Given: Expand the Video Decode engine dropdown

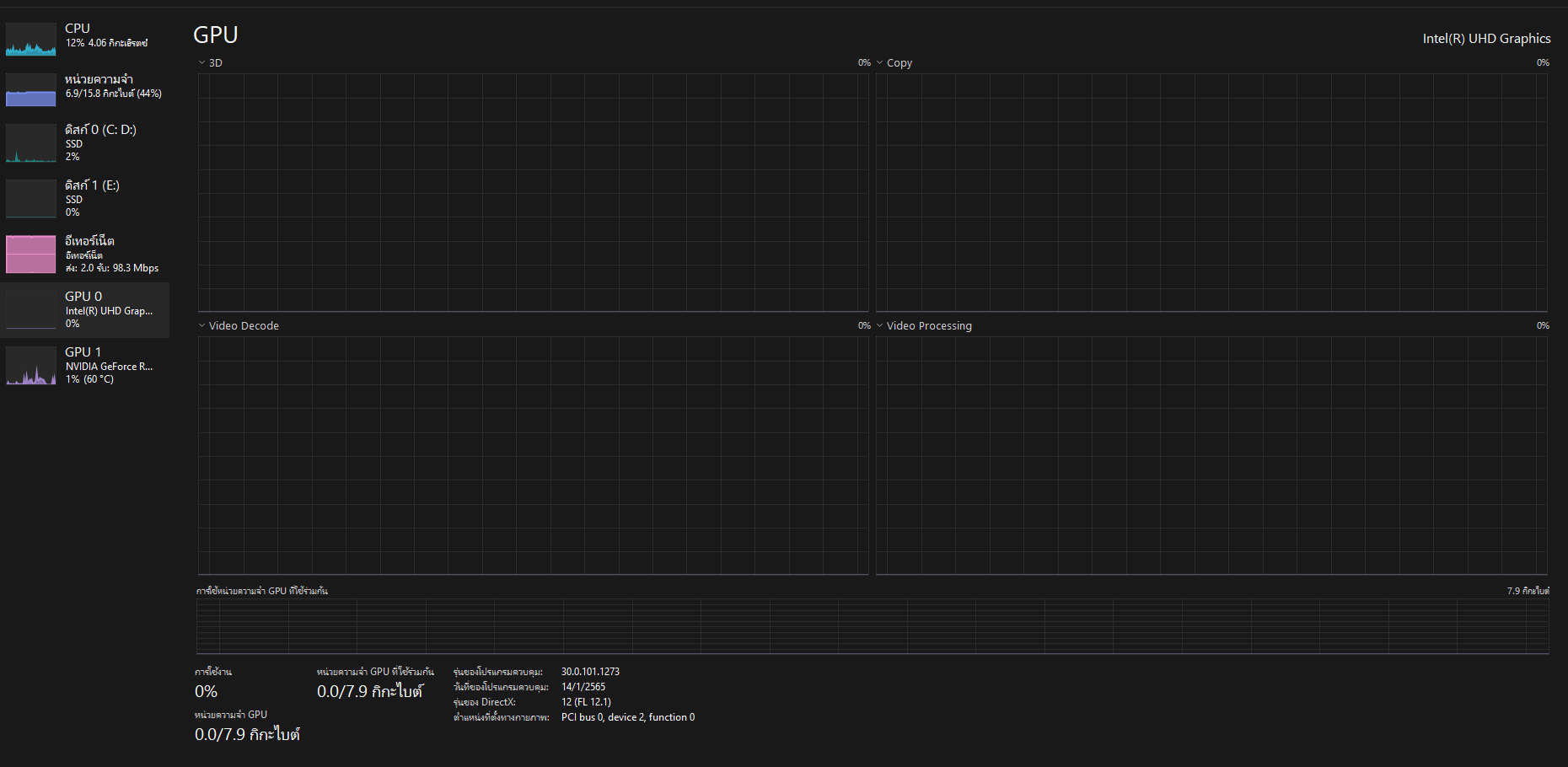Looking at the screenshot, I should coord(202,326).
